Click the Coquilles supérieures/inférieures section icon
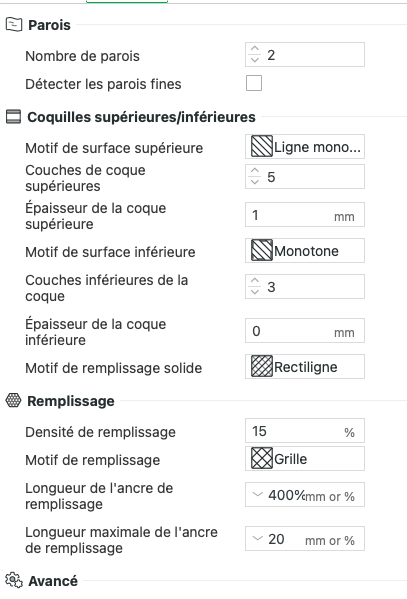This screenshot has height=599, width=407. click(13, 117)
